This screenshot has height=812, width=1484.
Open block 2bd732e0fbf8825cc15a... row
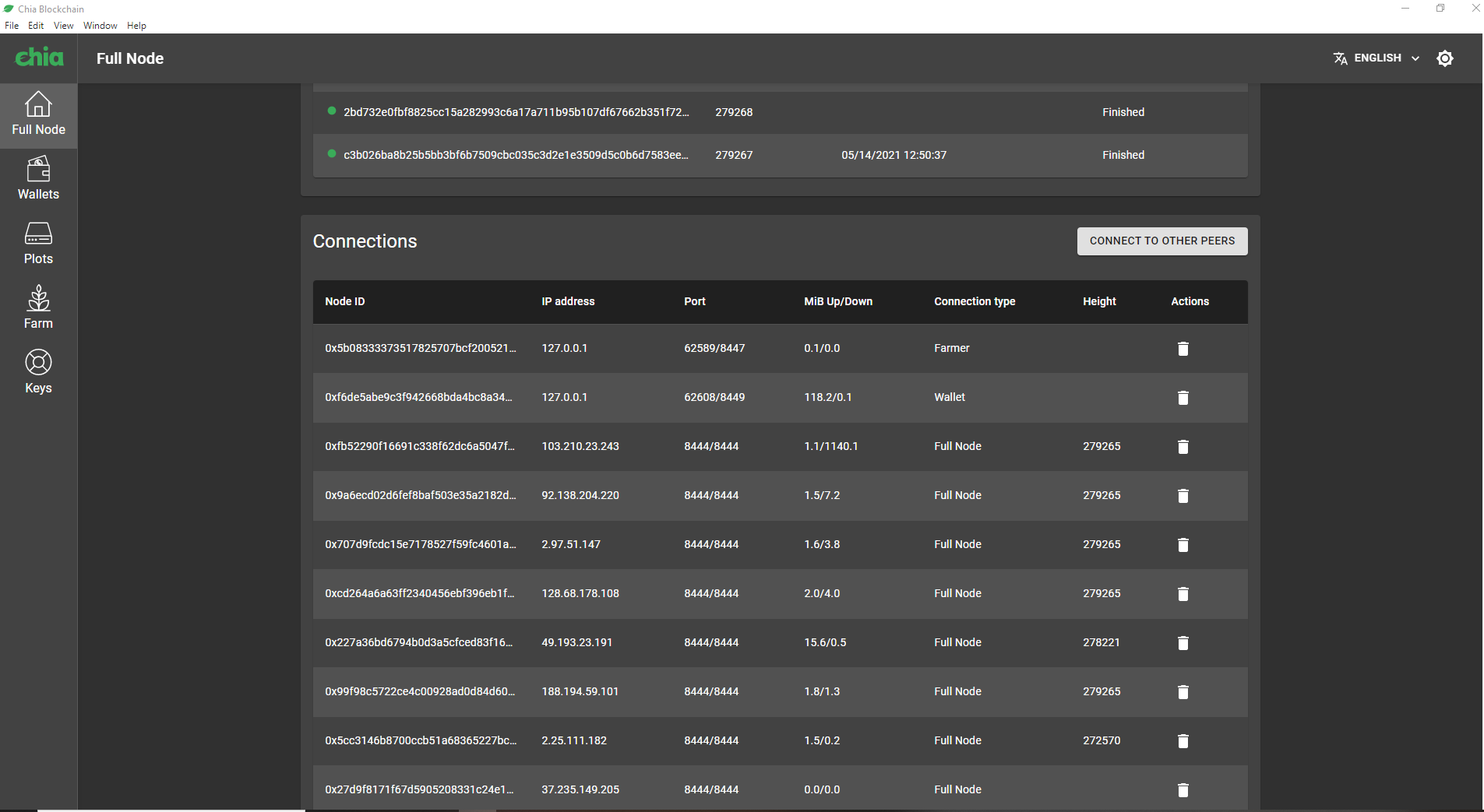780,112
